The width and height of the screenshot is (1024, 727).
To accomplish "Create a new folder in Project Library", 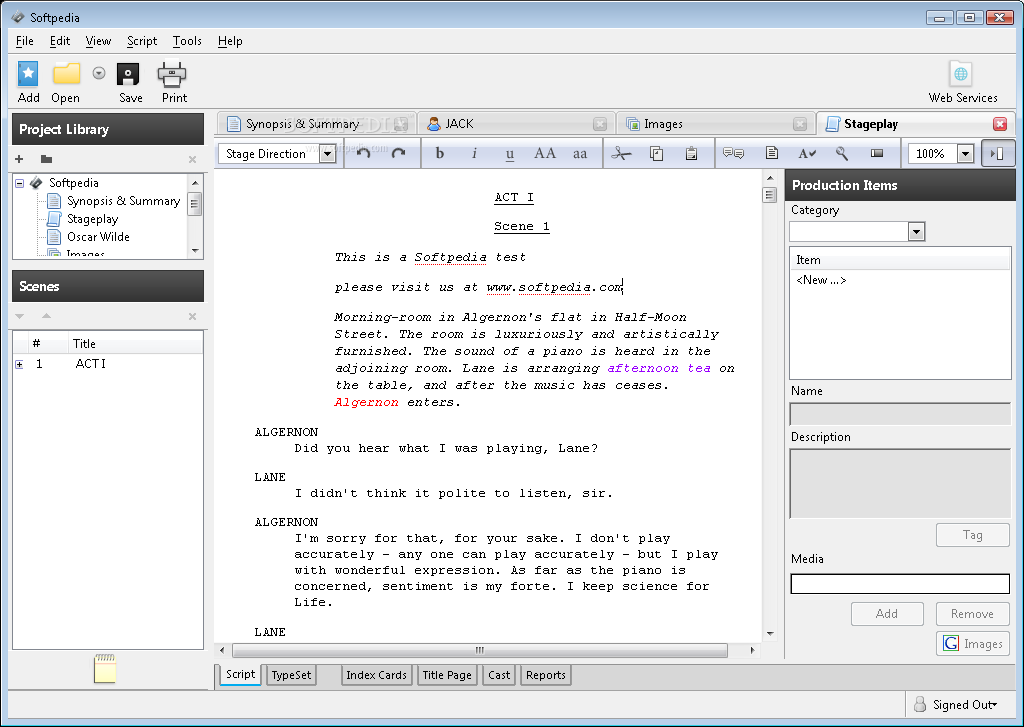I will pos(46,159).
